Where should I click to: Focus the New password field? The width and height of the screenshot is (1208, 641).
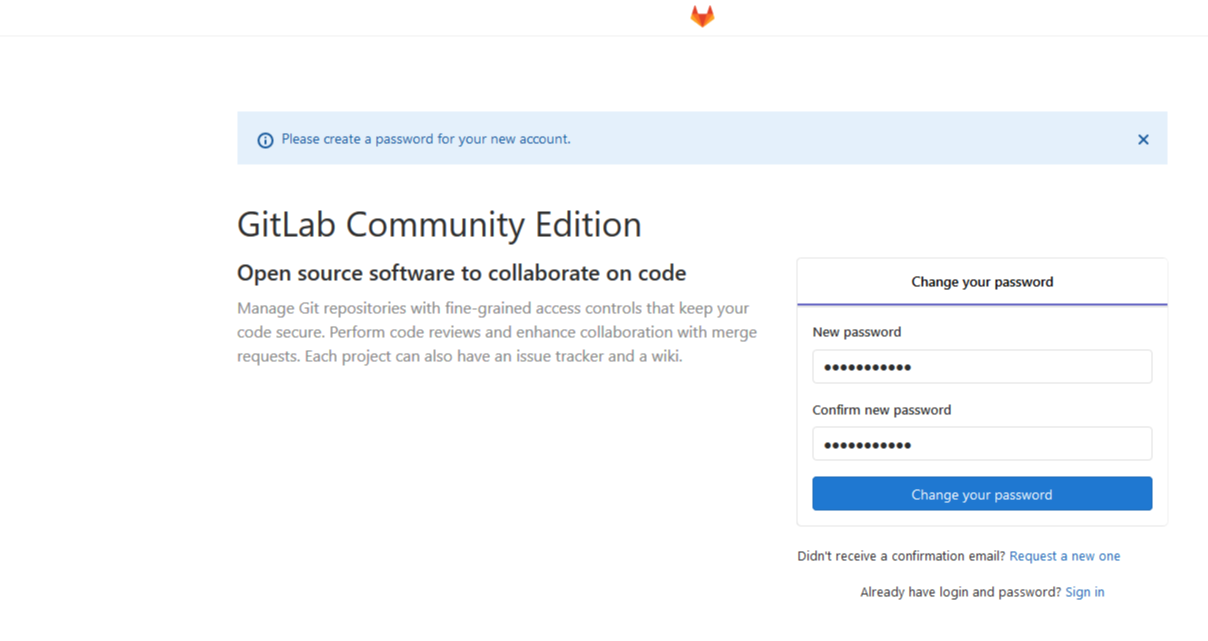click(x=982, y=366)
